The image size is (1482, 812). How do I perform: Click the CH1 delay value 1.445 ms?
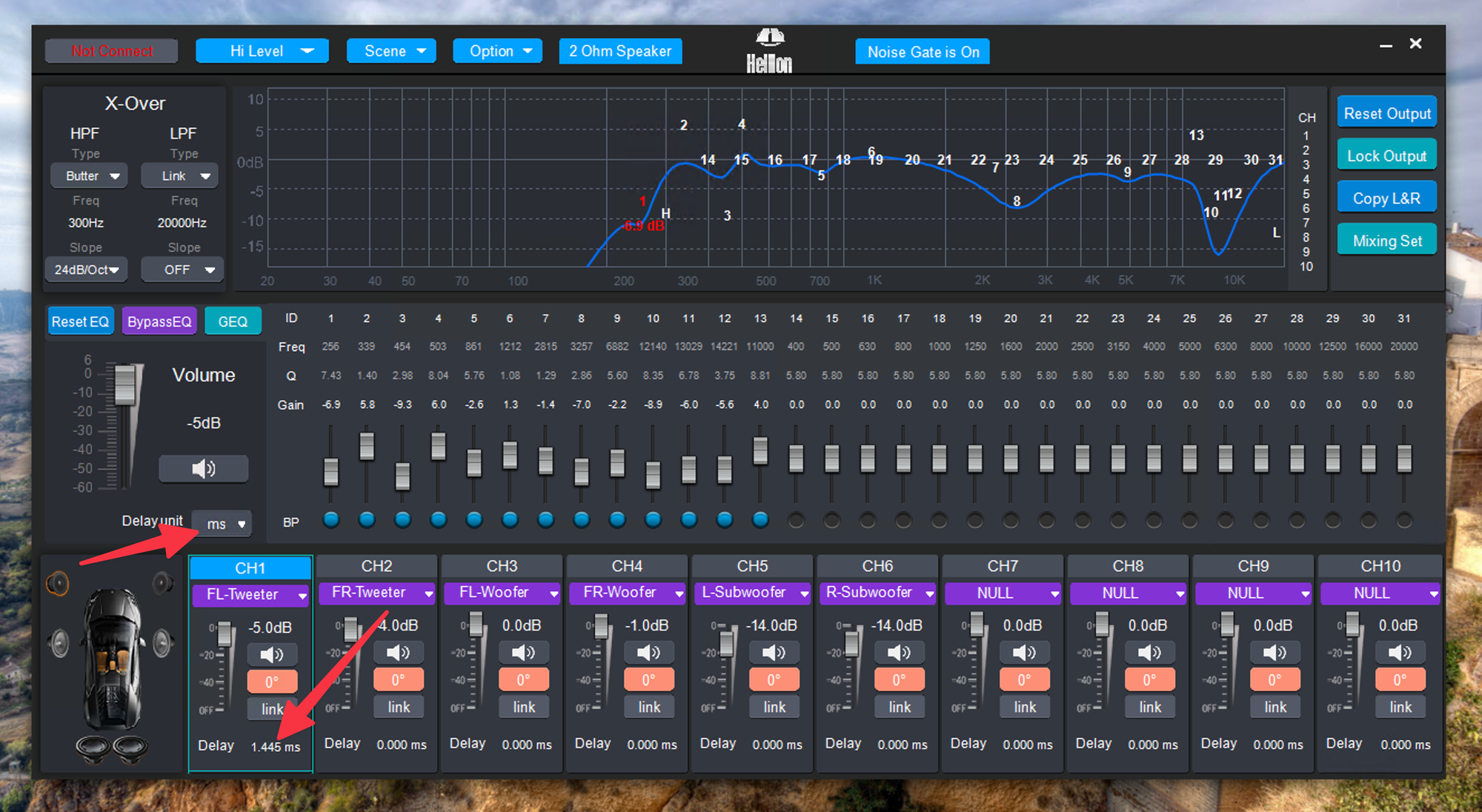[275, 747]
